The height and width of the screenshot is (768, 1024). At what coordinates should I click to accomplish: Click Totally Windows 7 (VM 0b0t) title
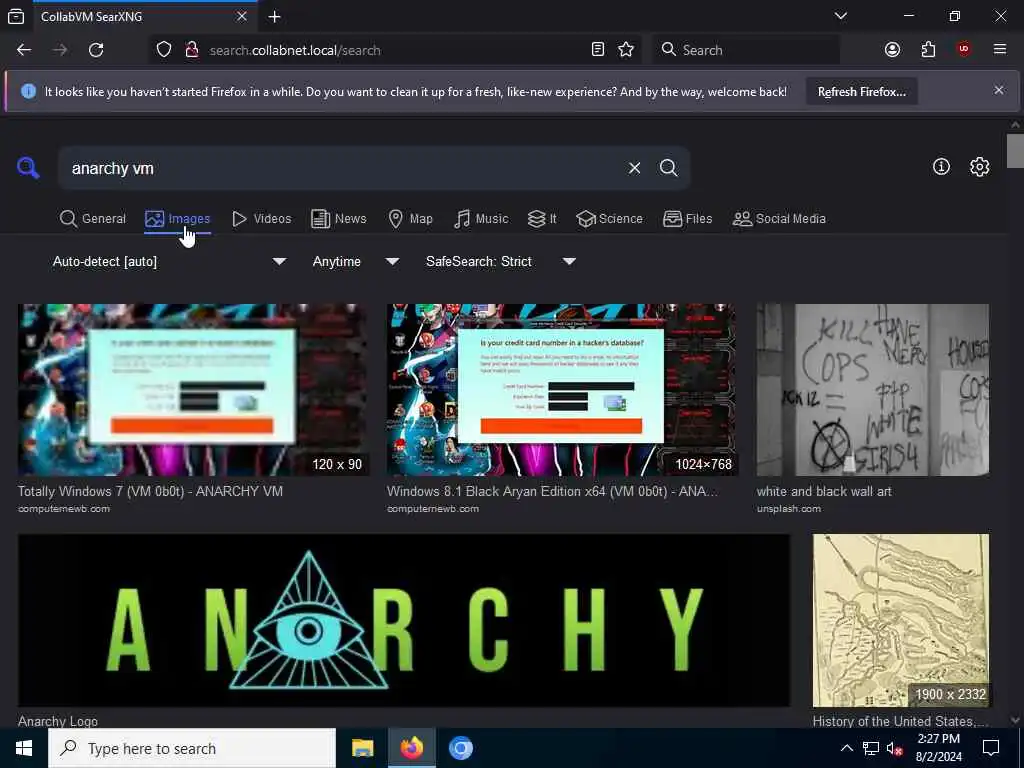pos(150,491)
